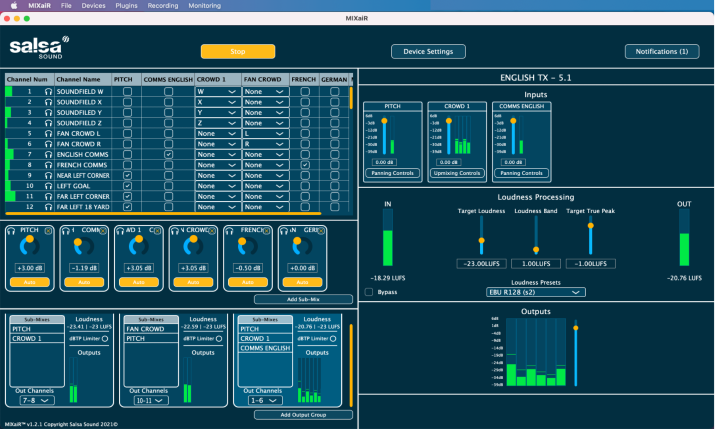
Task: Check GERMAN box for SOUNDFIELD Y row
Action: 335,113
